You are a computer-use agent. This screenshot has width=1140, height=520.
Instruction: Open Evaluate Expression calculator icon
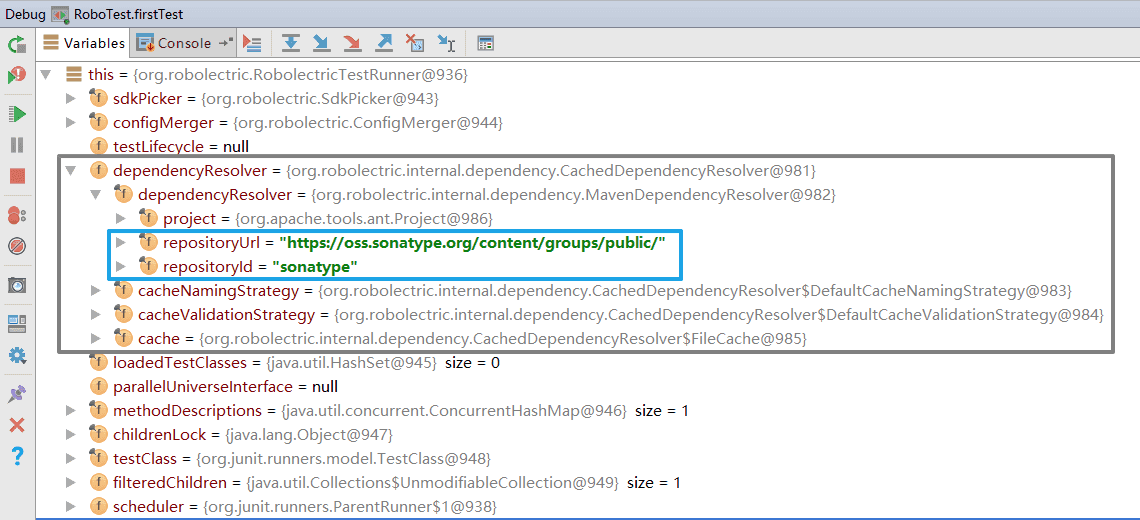(486, 44)
